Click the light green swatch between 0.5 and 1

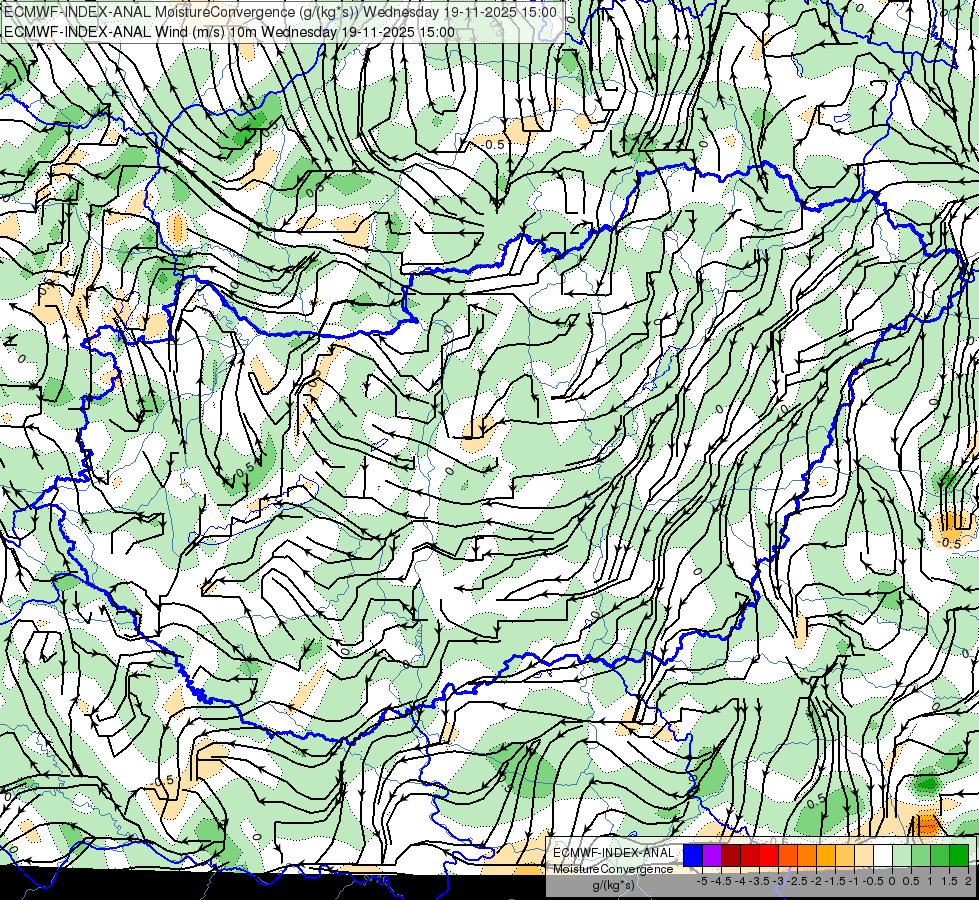coord(921,856)
